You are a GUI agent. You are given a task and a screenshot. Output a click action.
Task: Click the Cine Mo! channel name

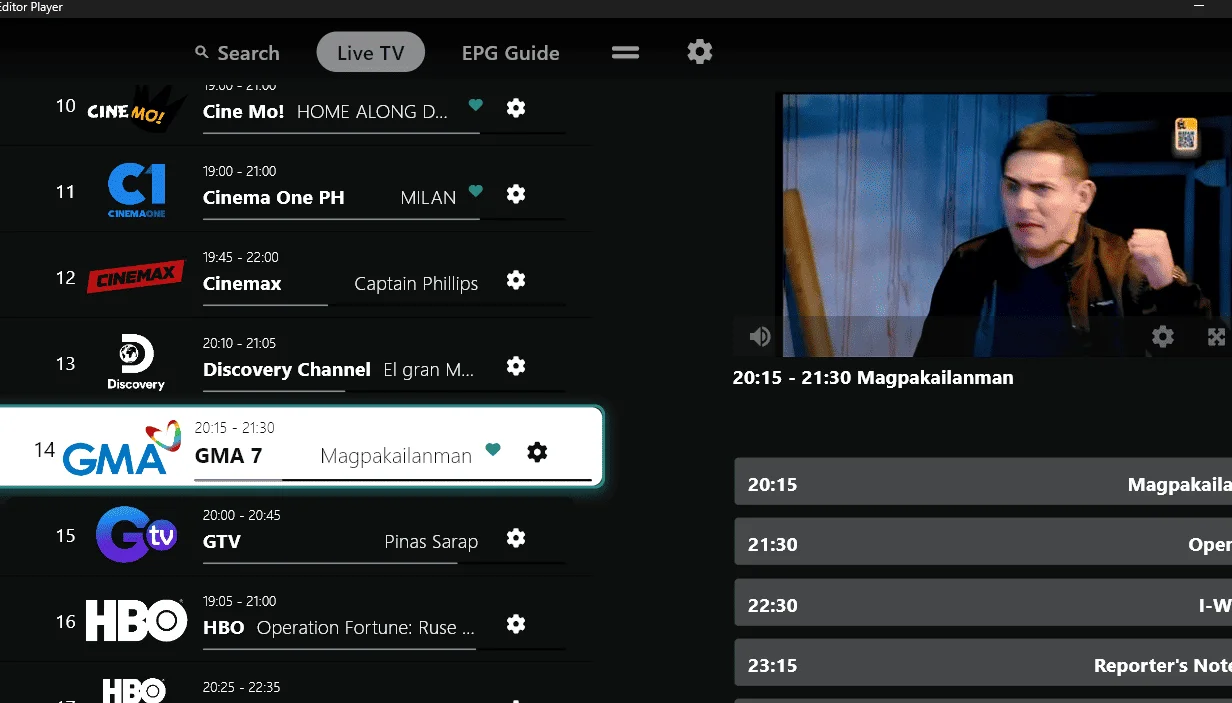coord(243,112)
